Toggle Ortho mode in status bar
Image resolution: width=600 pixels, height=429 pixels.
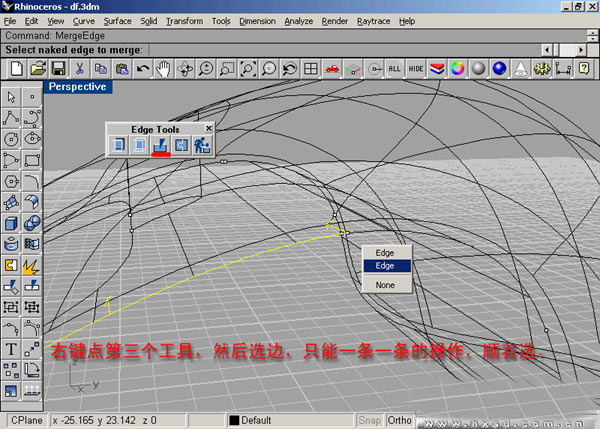pos(400,420)
